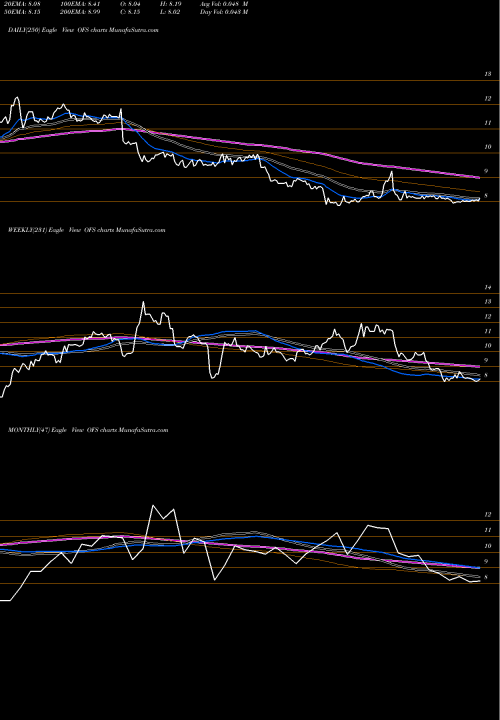Click the 8 price label on weekly chart
500x720 pixels.
click(486, 376)
